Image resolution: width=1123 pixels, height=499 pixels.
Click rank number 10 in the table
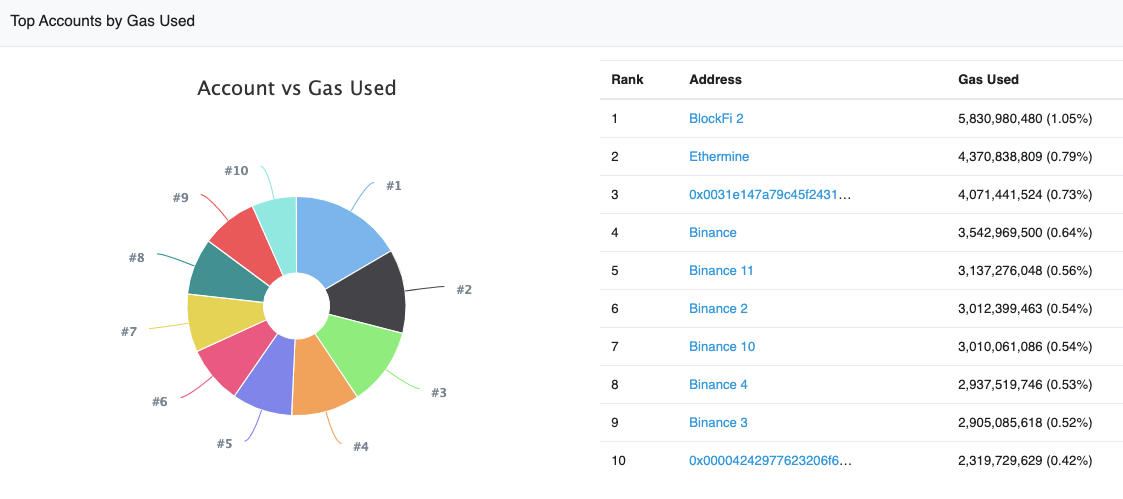click(x=618, y=460)
